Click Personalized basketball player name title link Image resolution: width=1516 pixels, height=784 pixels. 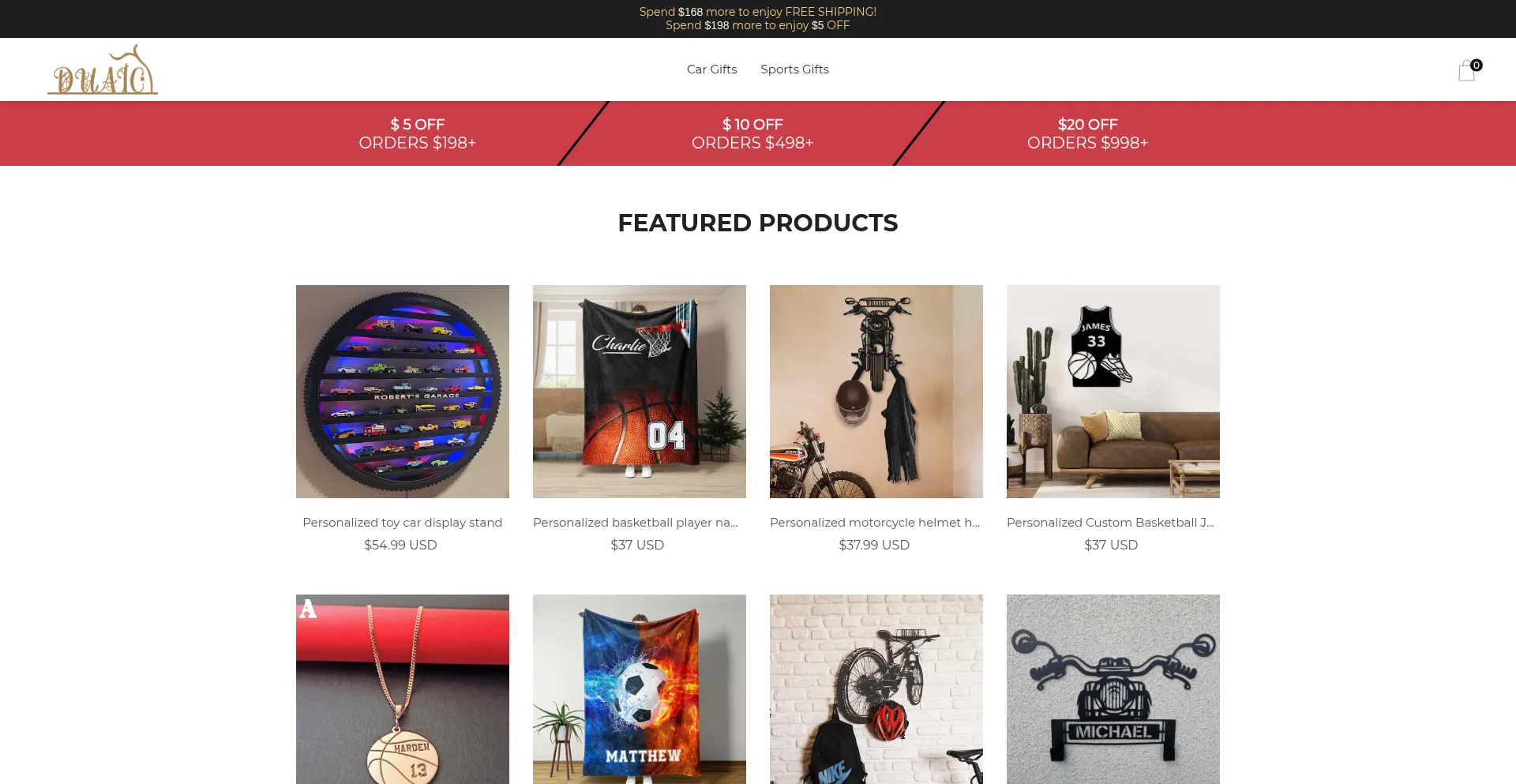click(636, 523)
